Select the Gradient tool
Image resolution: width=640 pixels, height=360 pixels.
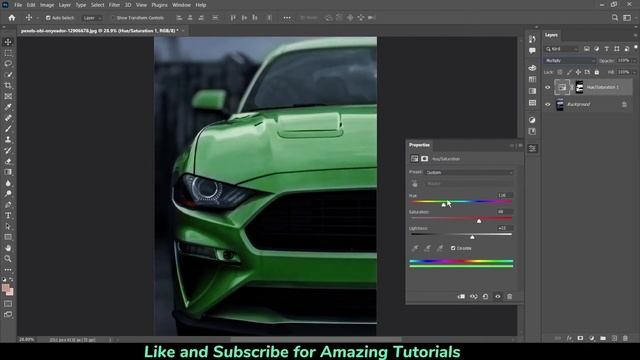click(x=8, y=172)
